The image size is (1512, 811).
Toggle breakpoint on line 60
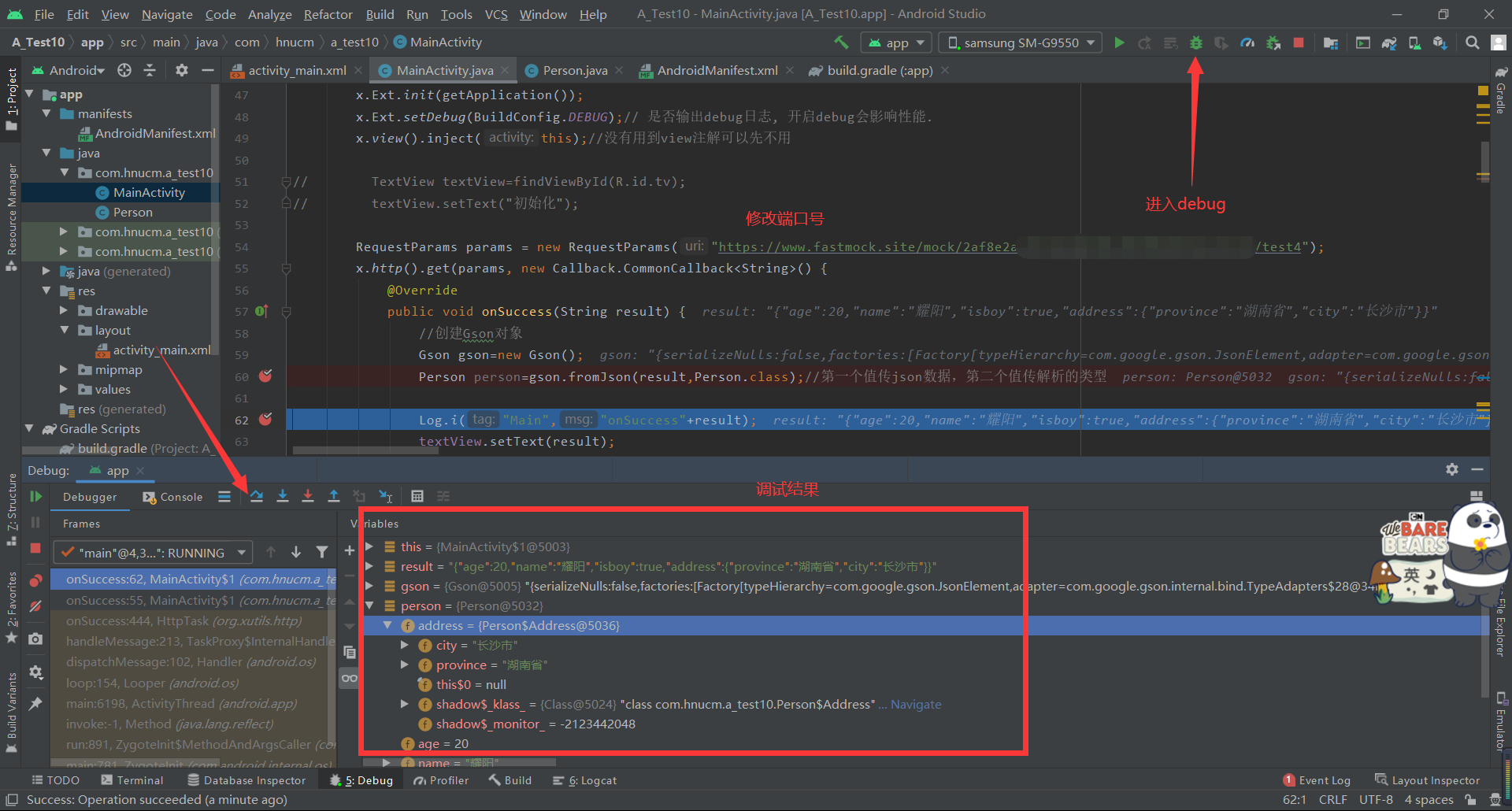265,376
